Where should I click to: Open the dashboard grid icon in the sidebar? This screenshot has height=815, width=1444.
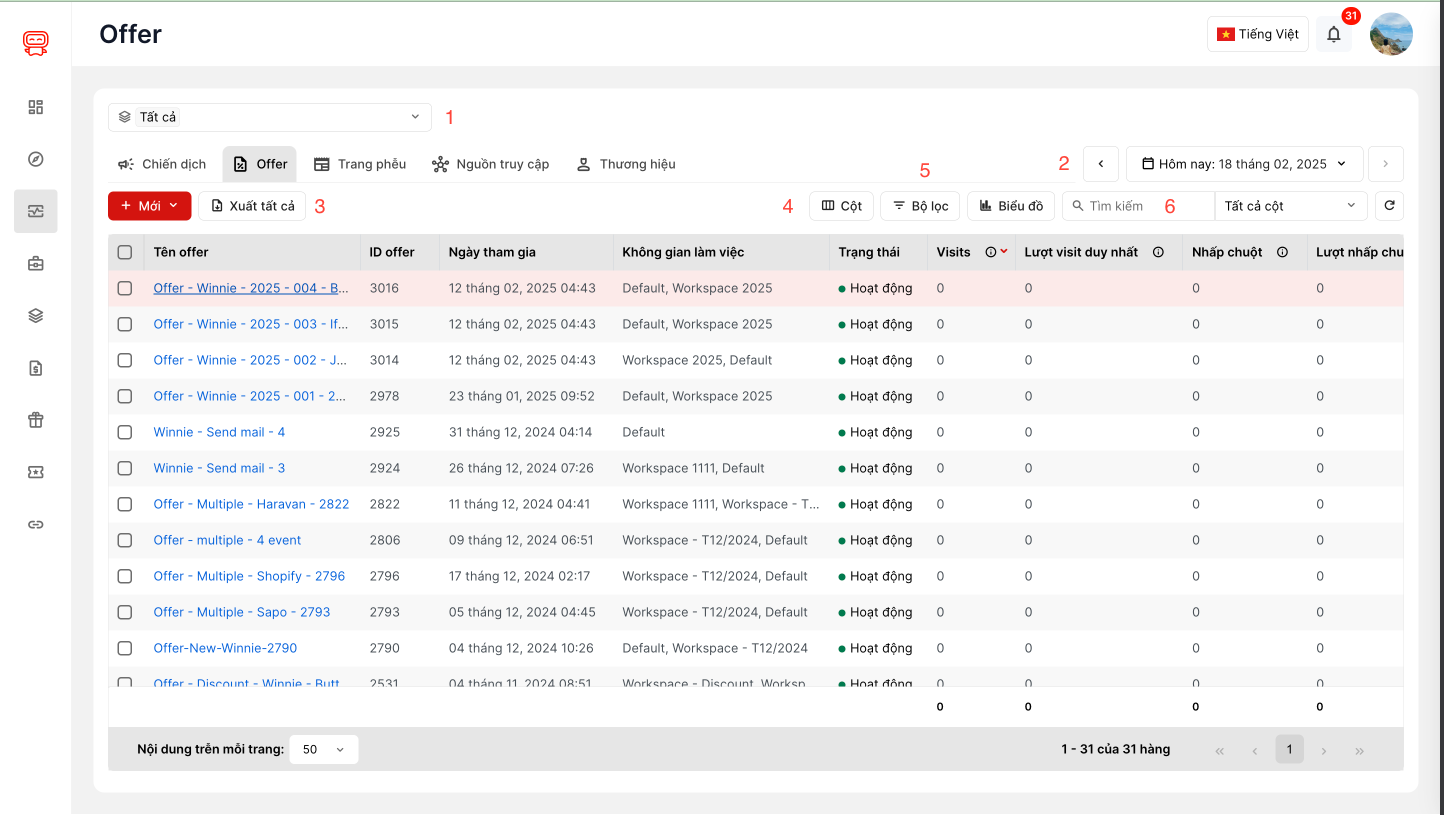tap(36, 107)
